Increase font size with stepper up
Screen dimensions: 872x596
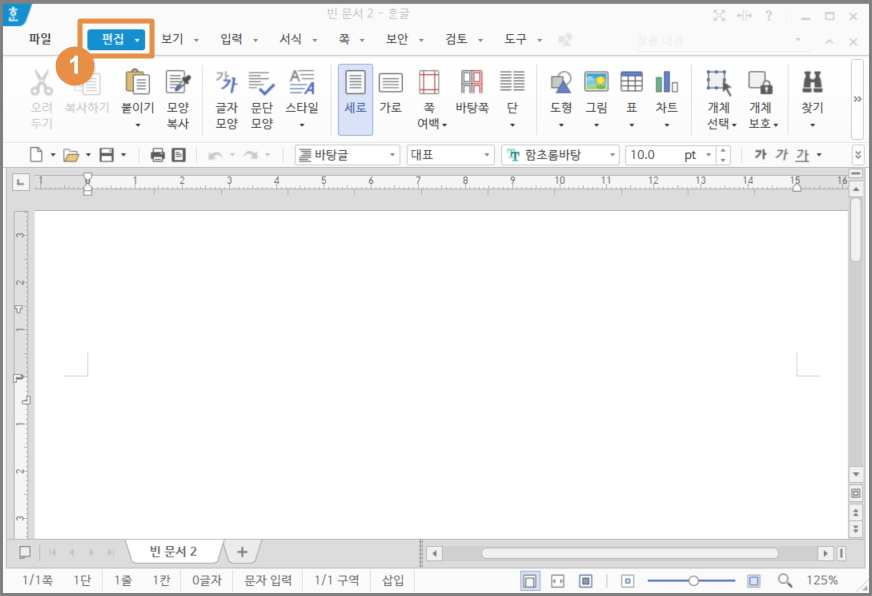pyautogui.click(x=722, y=150)
